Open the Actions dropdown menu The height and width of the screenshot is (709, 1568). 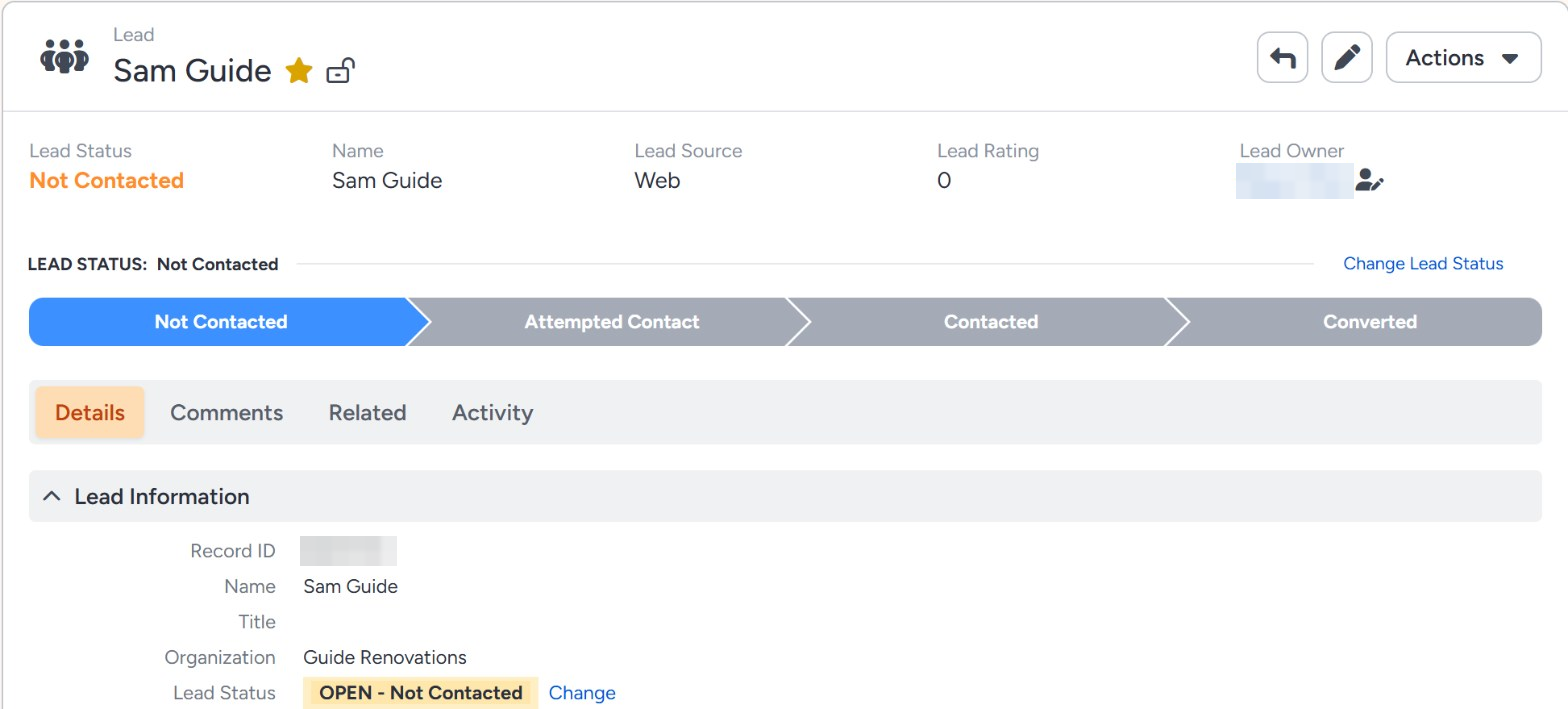[1463, 58]
